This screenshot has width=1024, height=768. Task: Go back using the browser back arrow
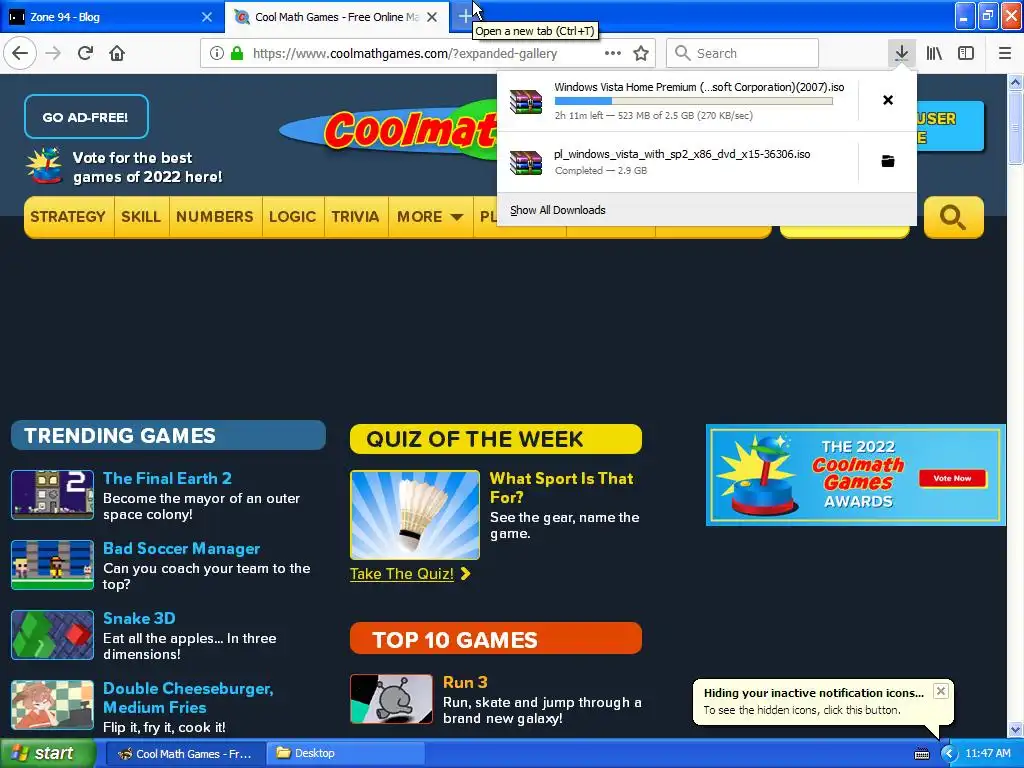click(x=20, y=53)
